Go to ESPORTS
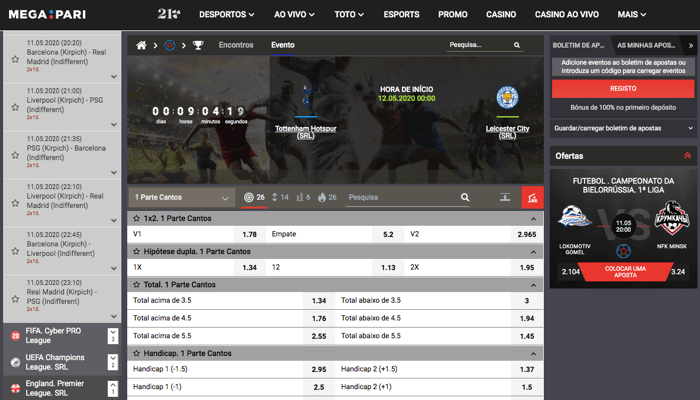Screen dimensions: 700x400 click(401, 15)
